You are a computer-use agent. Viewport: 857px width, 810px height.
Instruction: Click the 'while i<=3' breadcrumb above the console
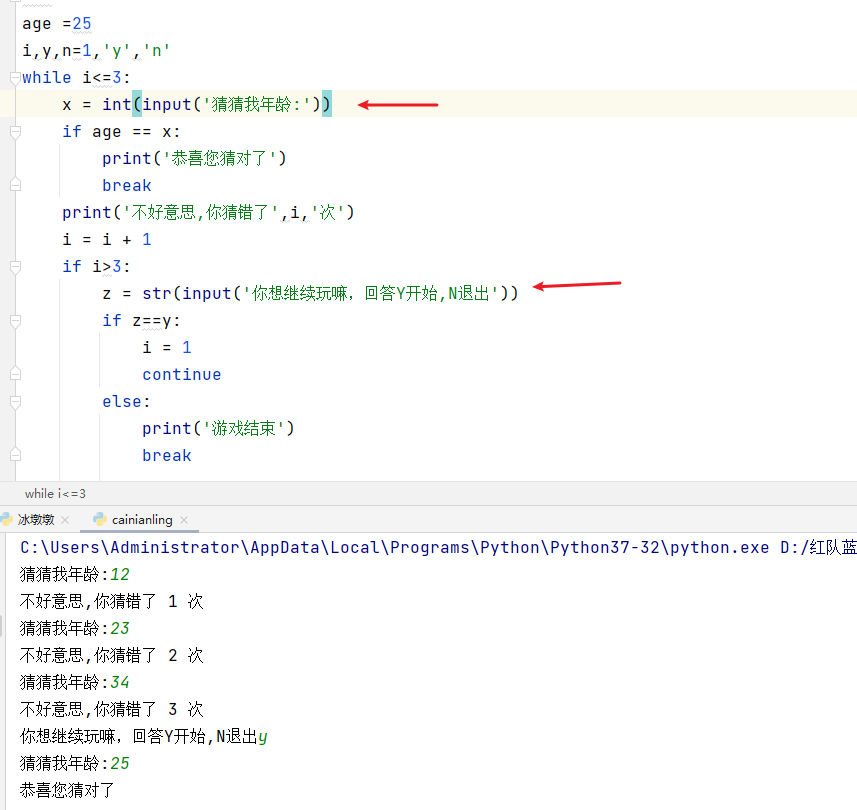click(53, 493)
